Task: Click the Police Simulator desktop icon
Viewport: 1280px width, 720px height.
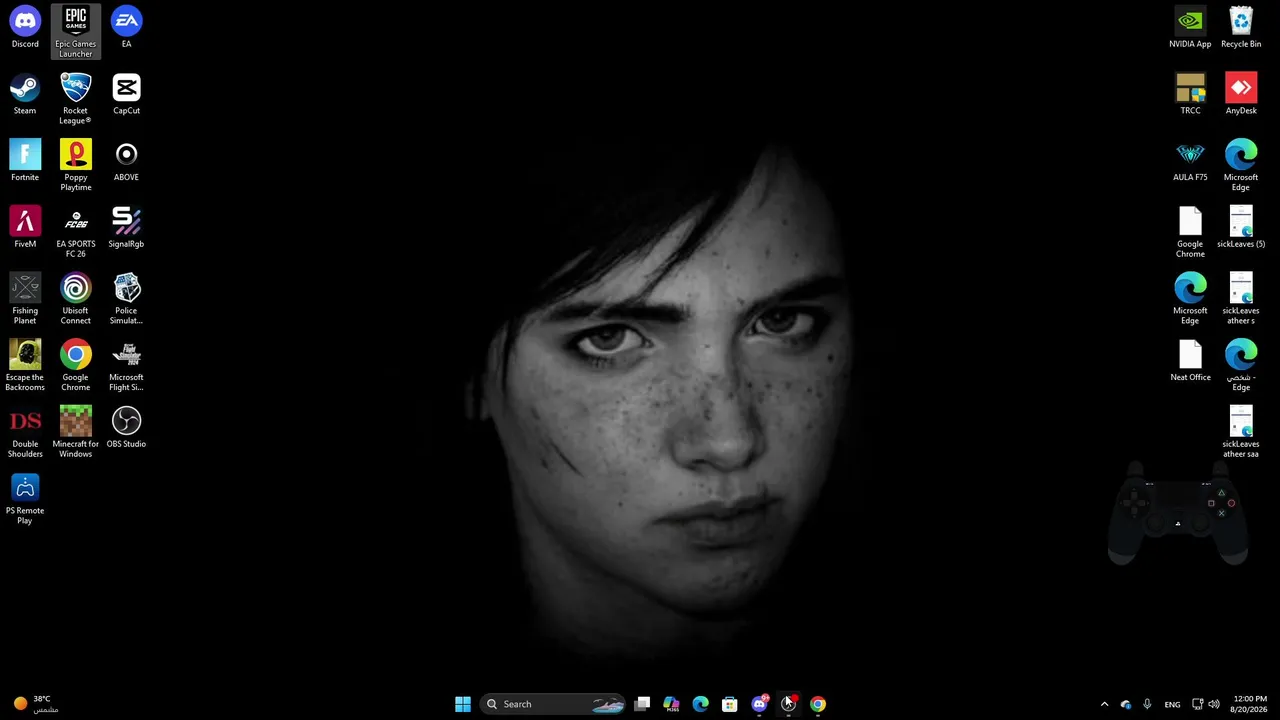Action: [126, 299]
